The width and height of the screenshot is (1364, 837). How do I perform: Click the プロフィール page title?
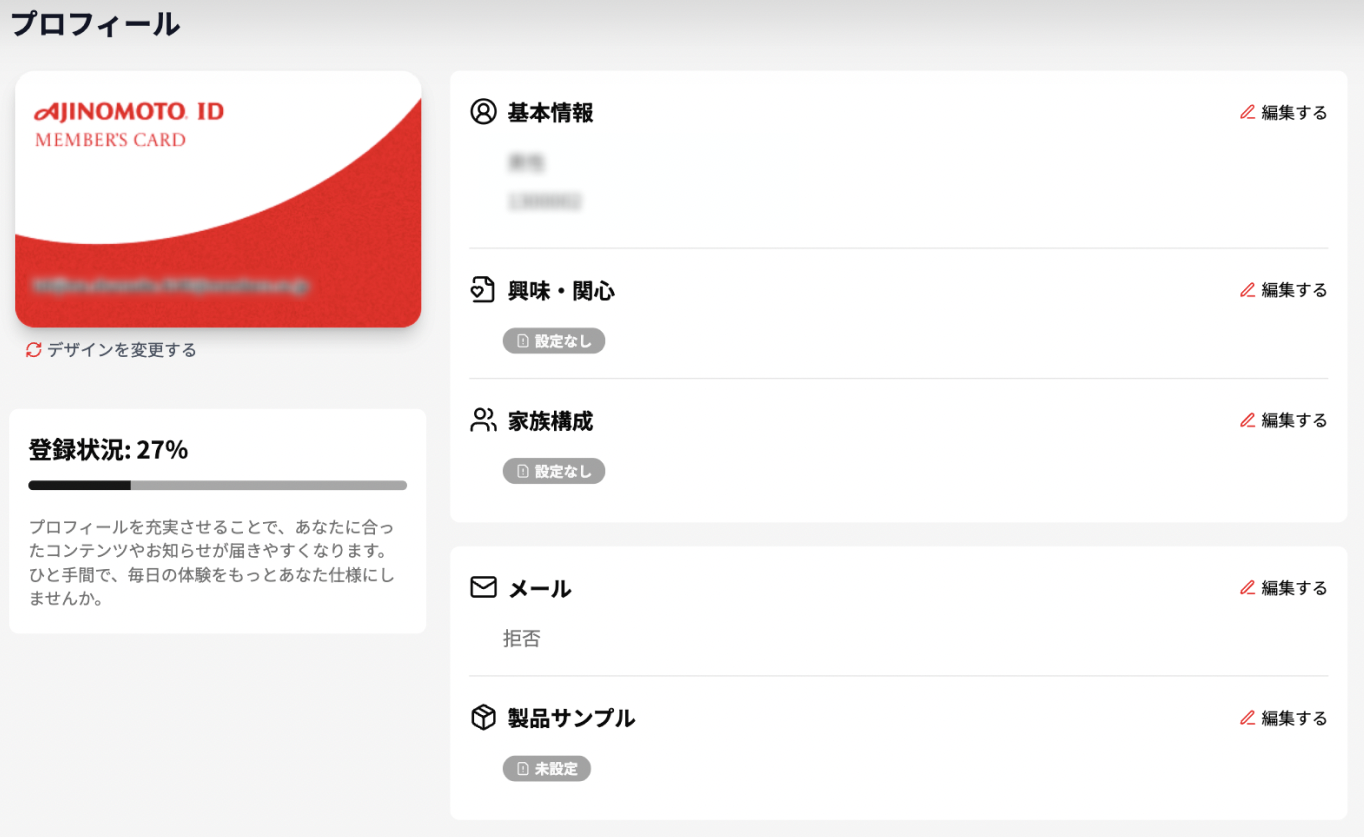[x=95, y=24]
